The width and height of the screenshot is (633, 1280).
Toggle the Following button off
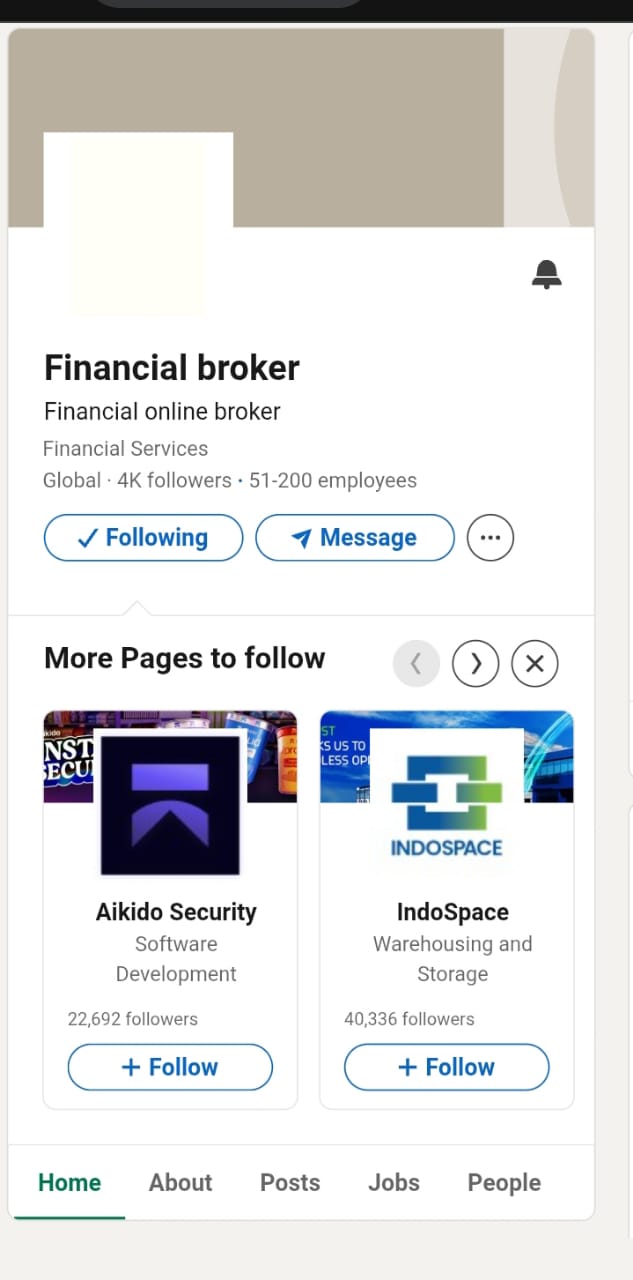(x=143, y=537)
